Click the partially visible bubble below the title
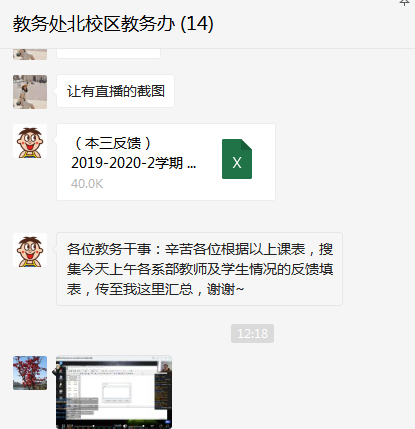Screen dimensions: 415x429 tap(108, 53)
